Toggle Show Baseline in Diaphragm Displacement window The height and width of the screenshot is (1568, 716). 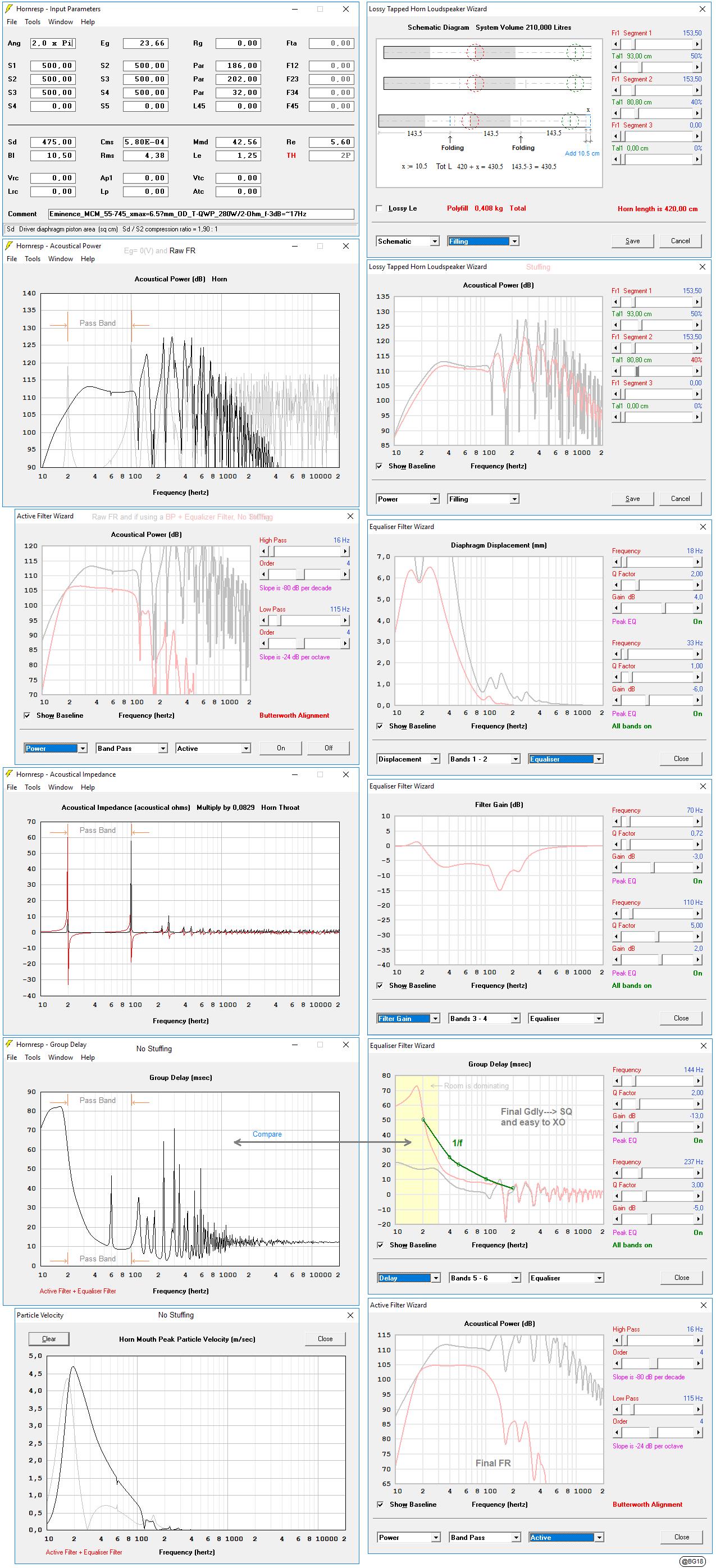(379, 726)
